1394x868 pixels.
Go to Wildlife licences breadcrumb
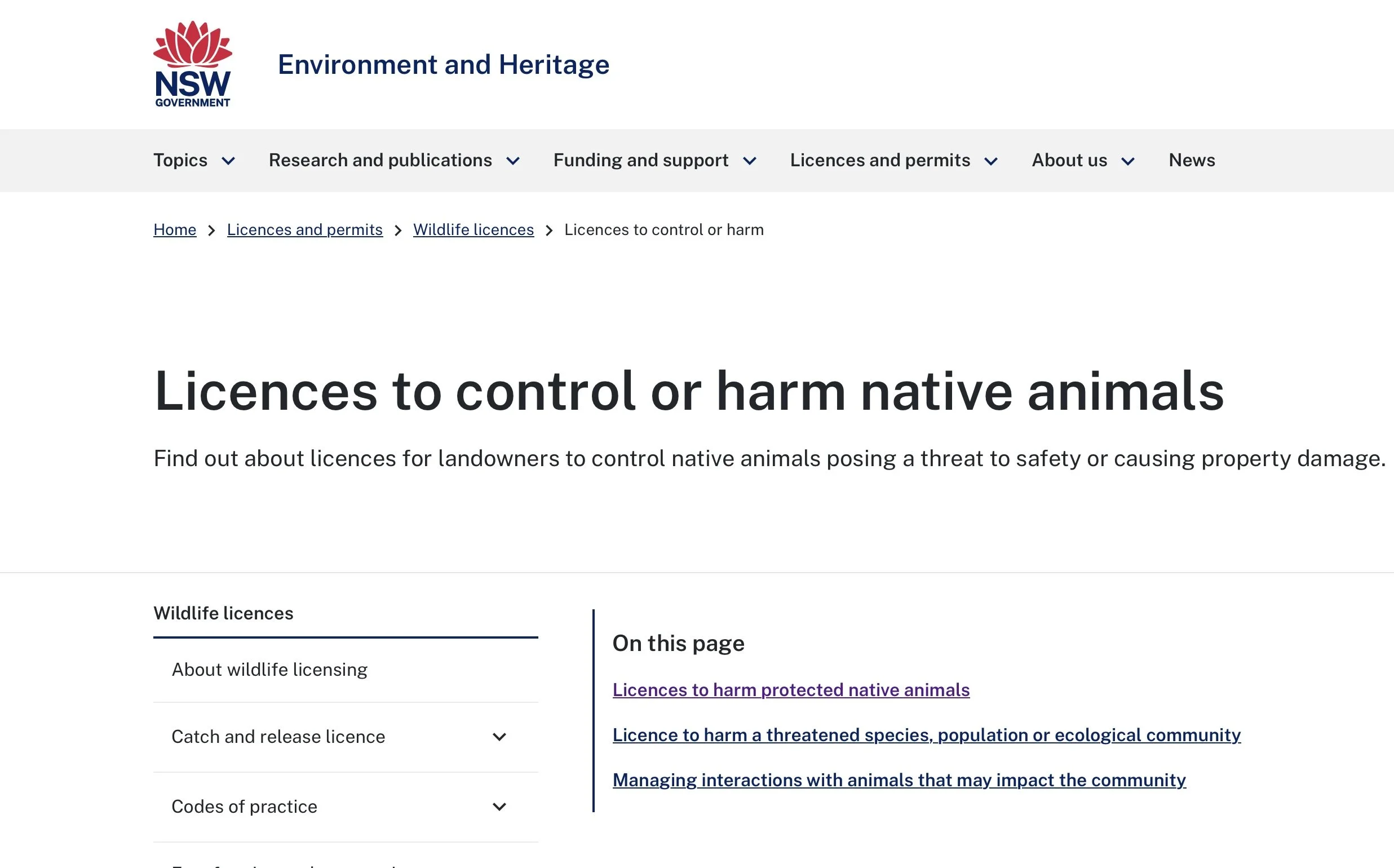coord(473,229)
